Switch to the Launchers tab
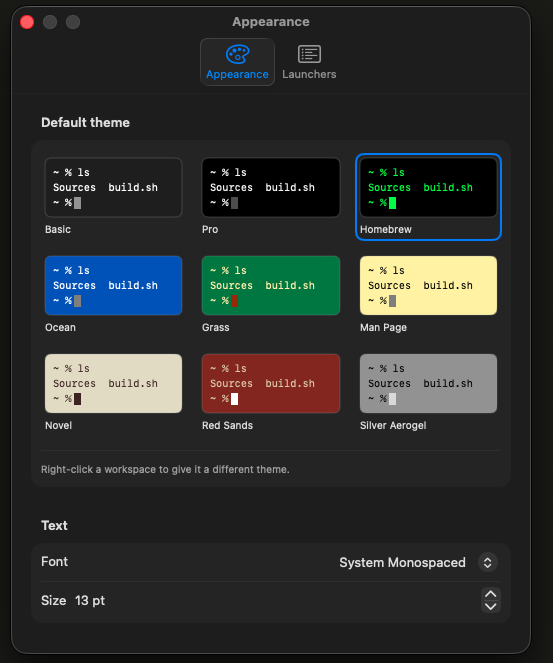Image resolution: width=553 pixels, height=663 pixels. [309, 62]
